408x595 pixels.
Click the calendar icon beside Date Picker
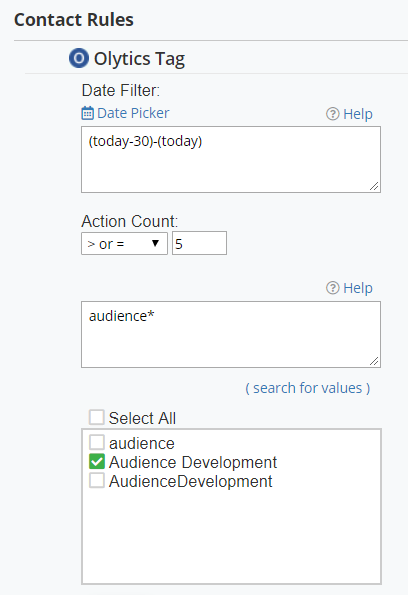click(87, 113)
